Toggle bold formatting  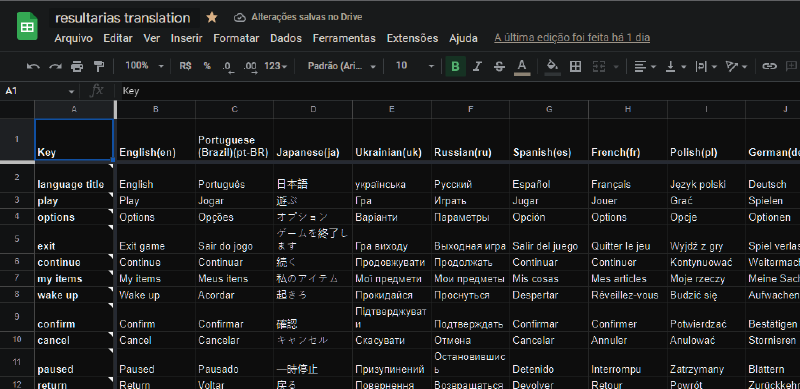[x=456, y=66]
